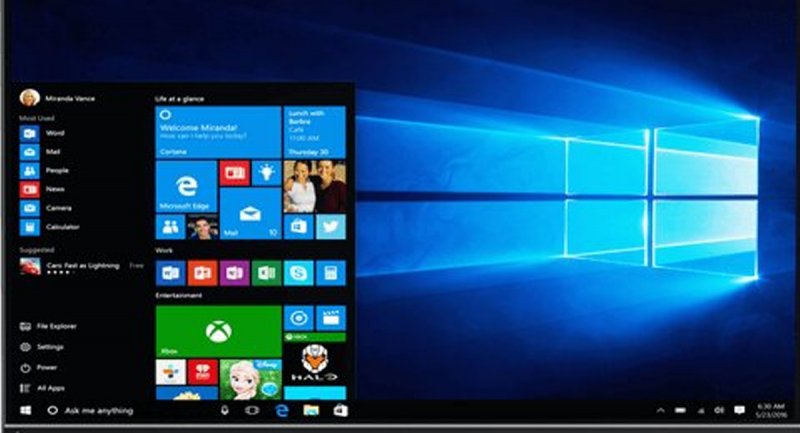Screen dimensions: 800x433
Task: Click the Life at a glance heading
Action: coord(179,99)
